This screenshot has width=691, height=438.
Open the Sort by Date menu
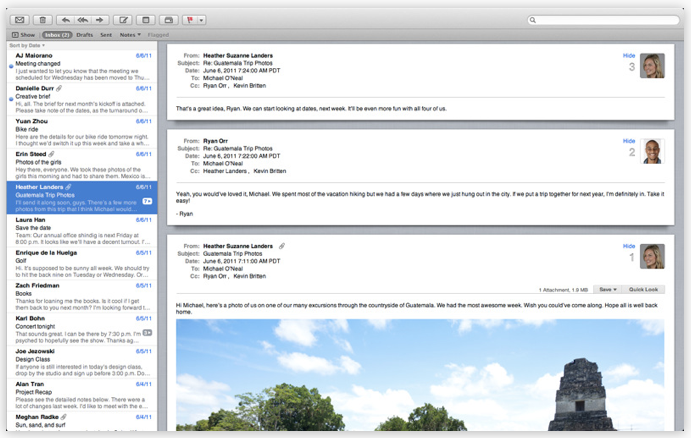coord(27,45)
